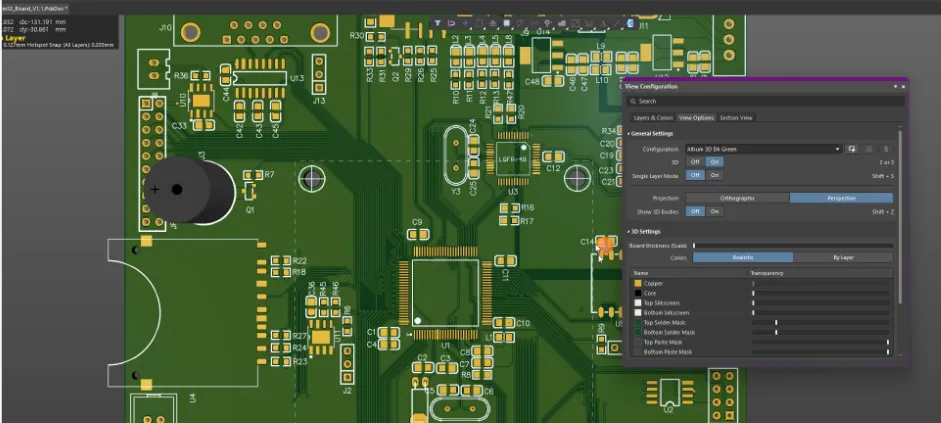Select the Y3 crystal footprint
The width and height of the screenshot is (941, 423).
(x=456, y=156)
